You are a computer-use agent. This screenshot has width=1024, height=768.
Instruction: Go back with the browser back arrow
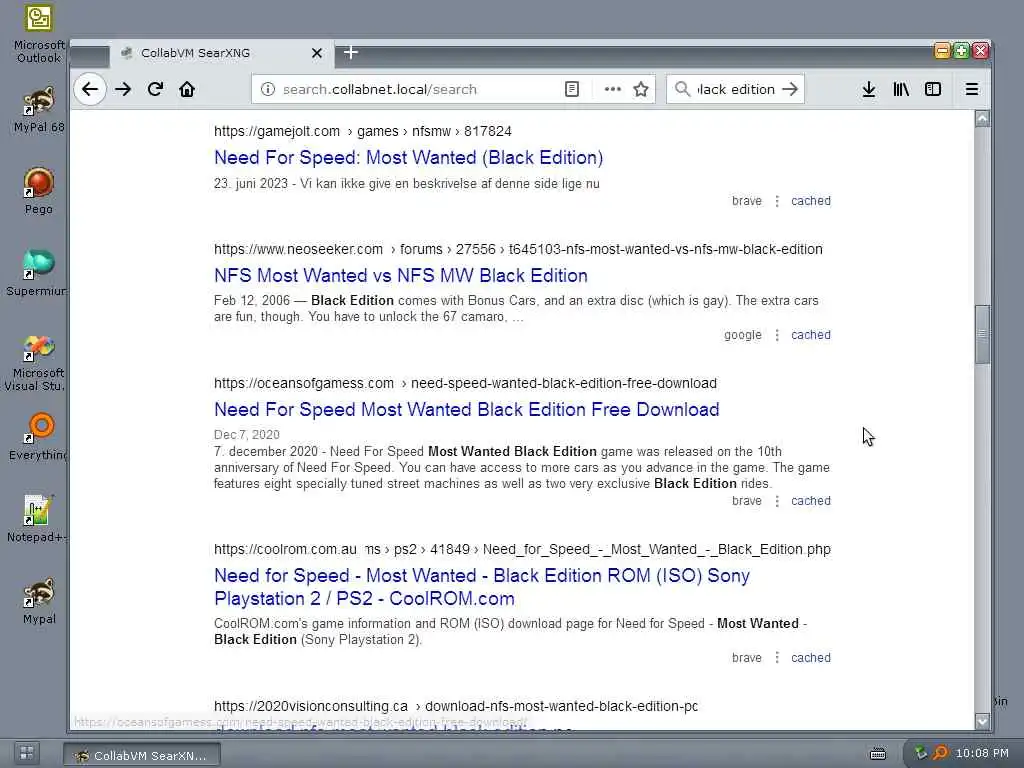(x=90, y=89)
